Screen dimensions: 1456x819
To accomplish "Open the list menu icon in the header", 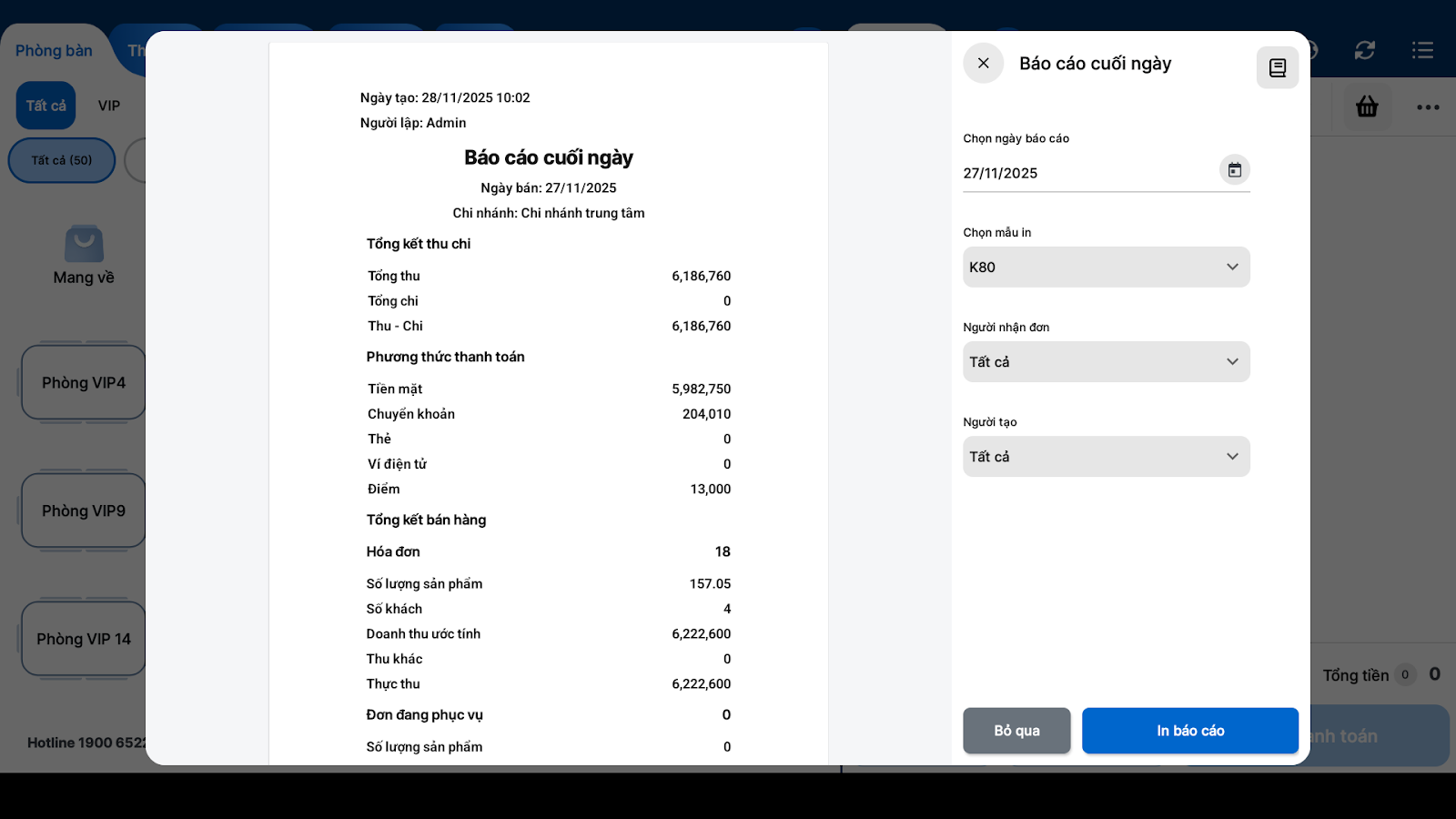I will (1422, 50).
